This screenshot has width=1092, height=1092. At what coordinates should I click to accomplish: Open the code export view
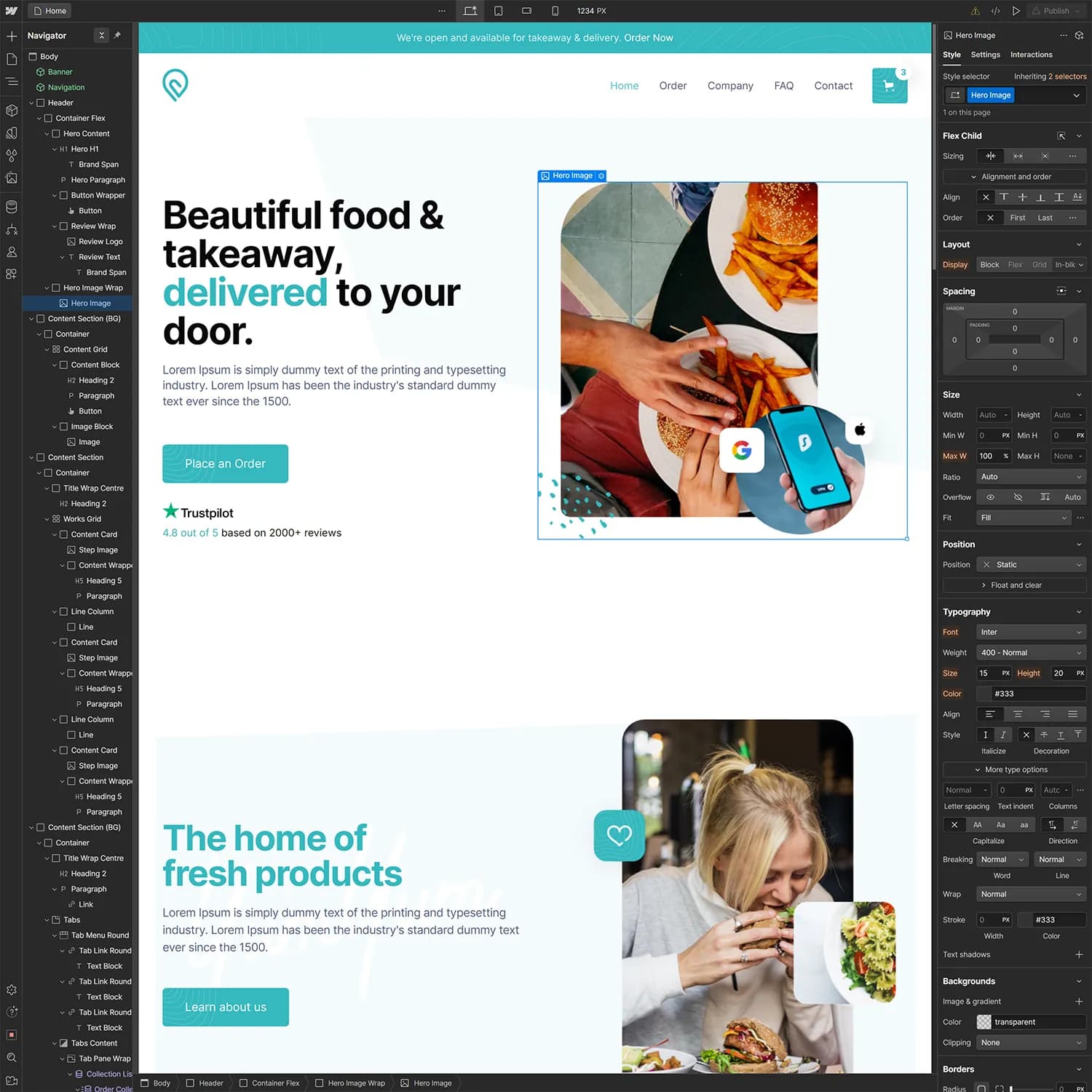click(x=995, y=11)
